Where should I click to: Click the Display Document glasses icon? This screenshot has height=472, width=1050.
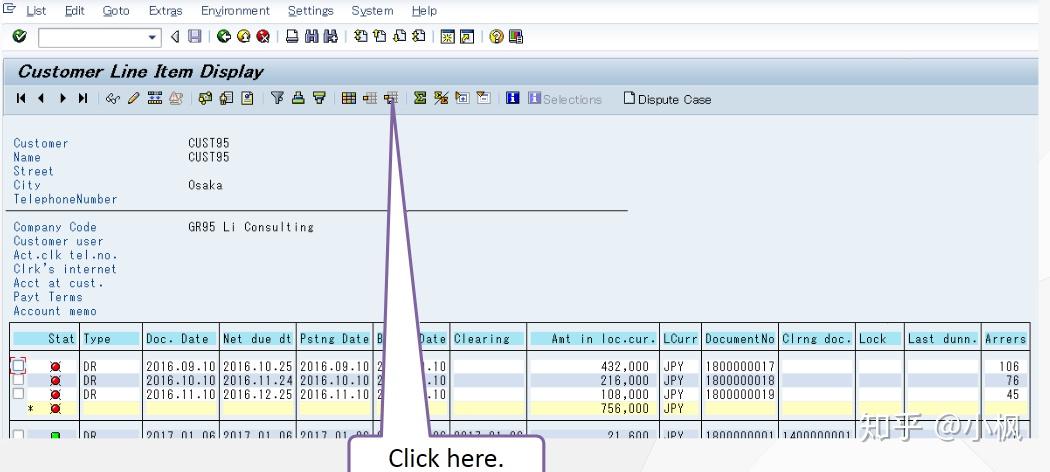pos(112,98)
